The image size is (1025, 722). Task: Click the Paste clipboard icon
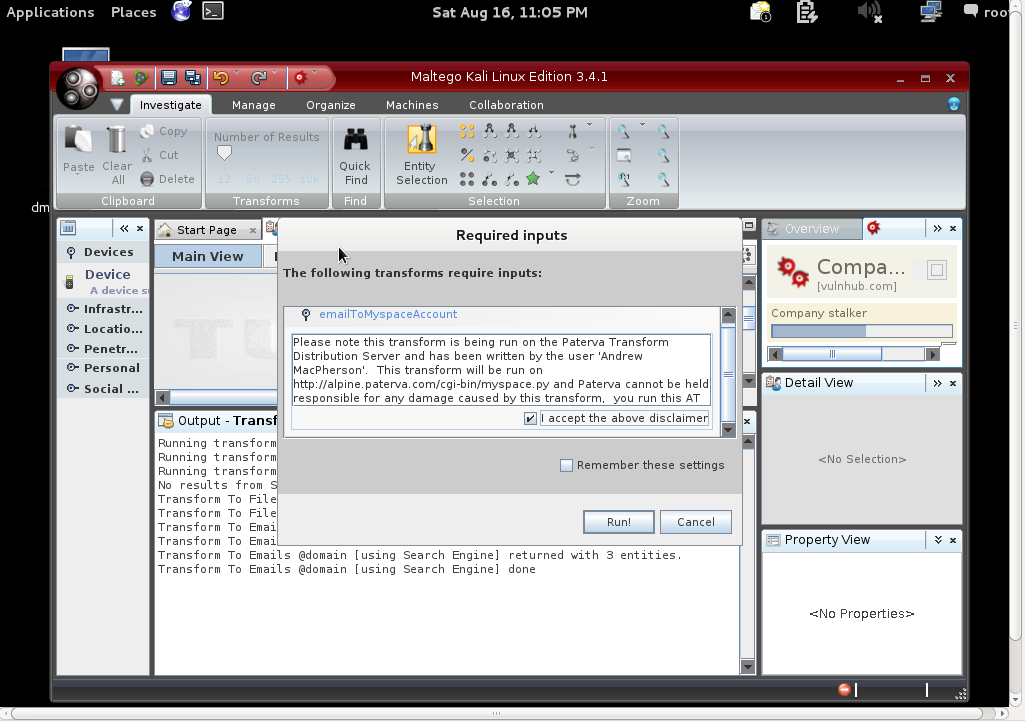(78, 140)
